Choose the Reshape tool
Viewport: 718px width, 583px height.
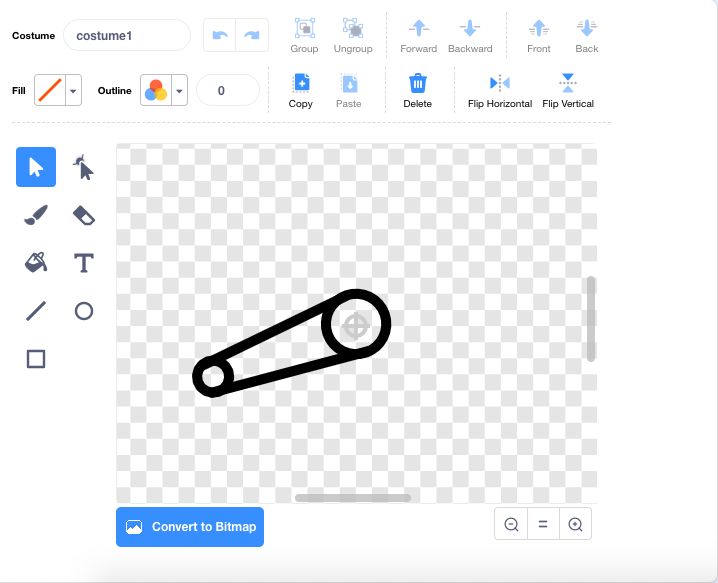tap(83, 167)
